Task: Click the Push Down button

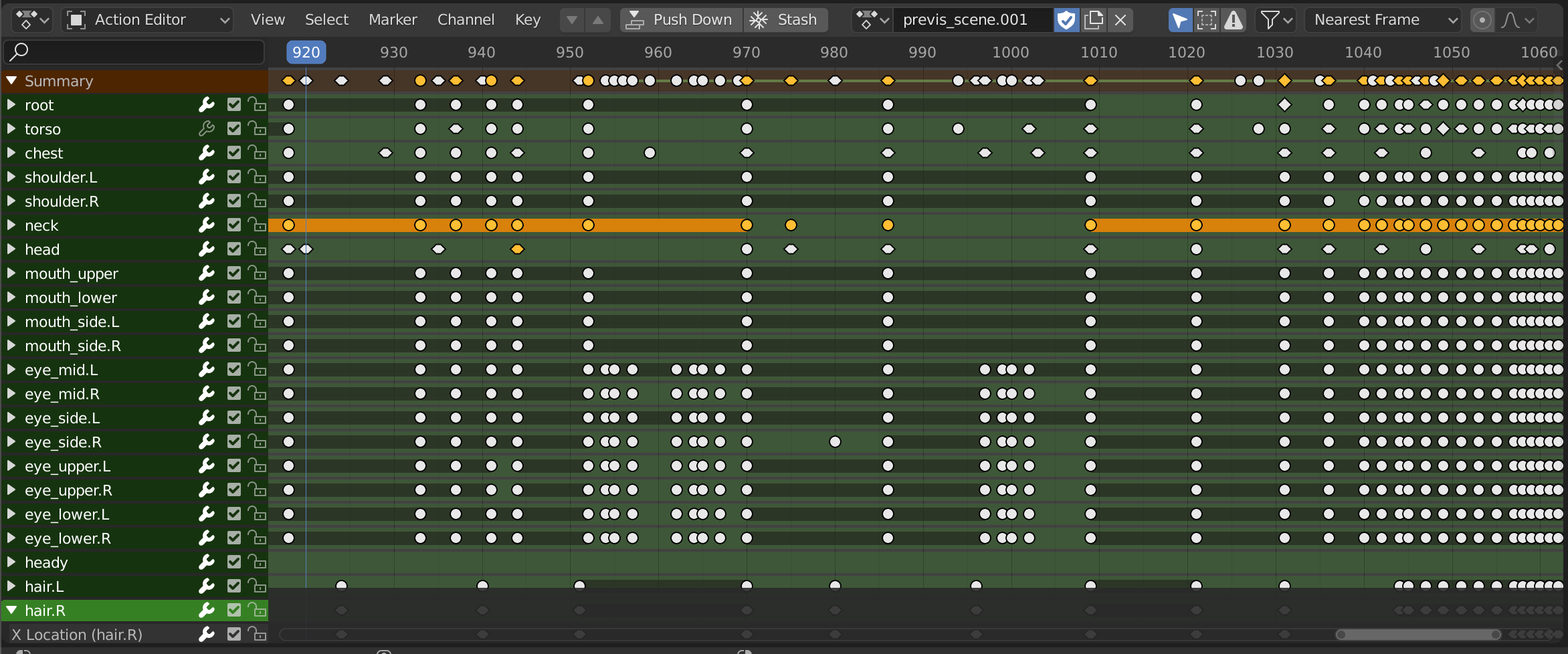Action: coord(680,19)
